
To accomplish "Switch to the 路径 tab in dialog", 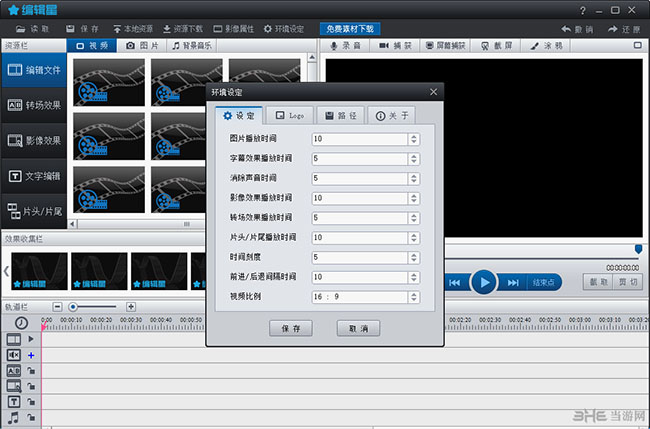I will pyautogui.click(x=340, y=115).
